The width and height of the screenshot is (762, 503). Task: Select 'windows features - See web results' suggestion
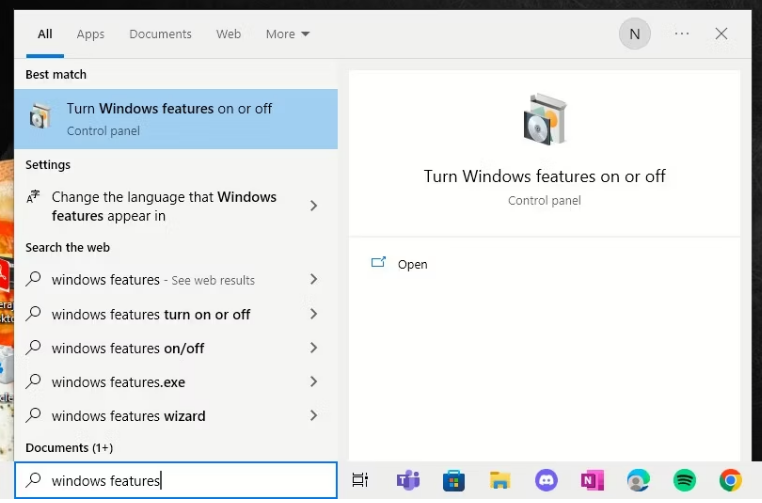tap(176, 279)
